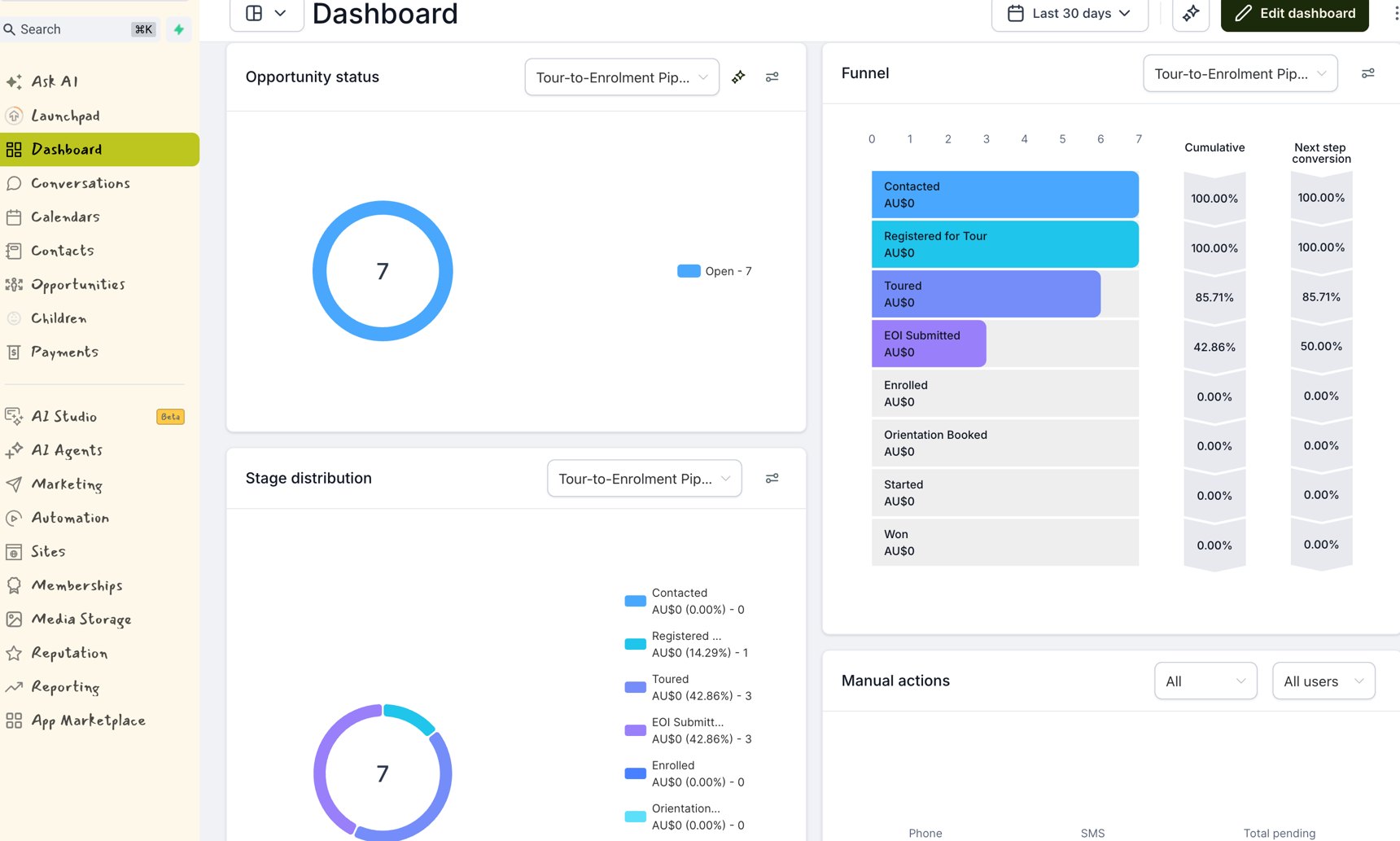Click the Toured legend color swatch
Image resolution: width=1400 pixels, height=841 pixels.
[x=635, y=687]
